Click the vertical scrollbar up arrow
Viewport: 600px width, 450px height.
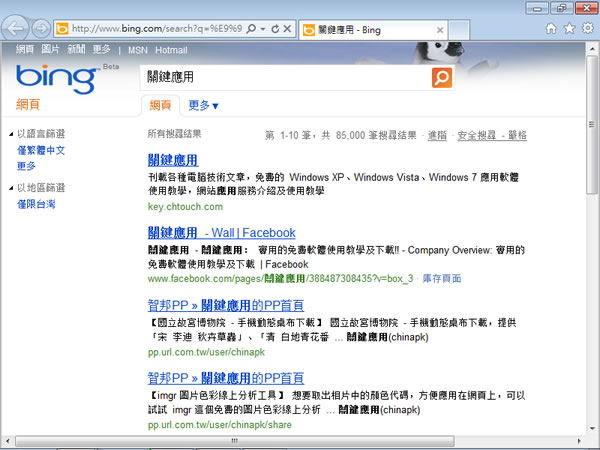click(x=592, y=49)
